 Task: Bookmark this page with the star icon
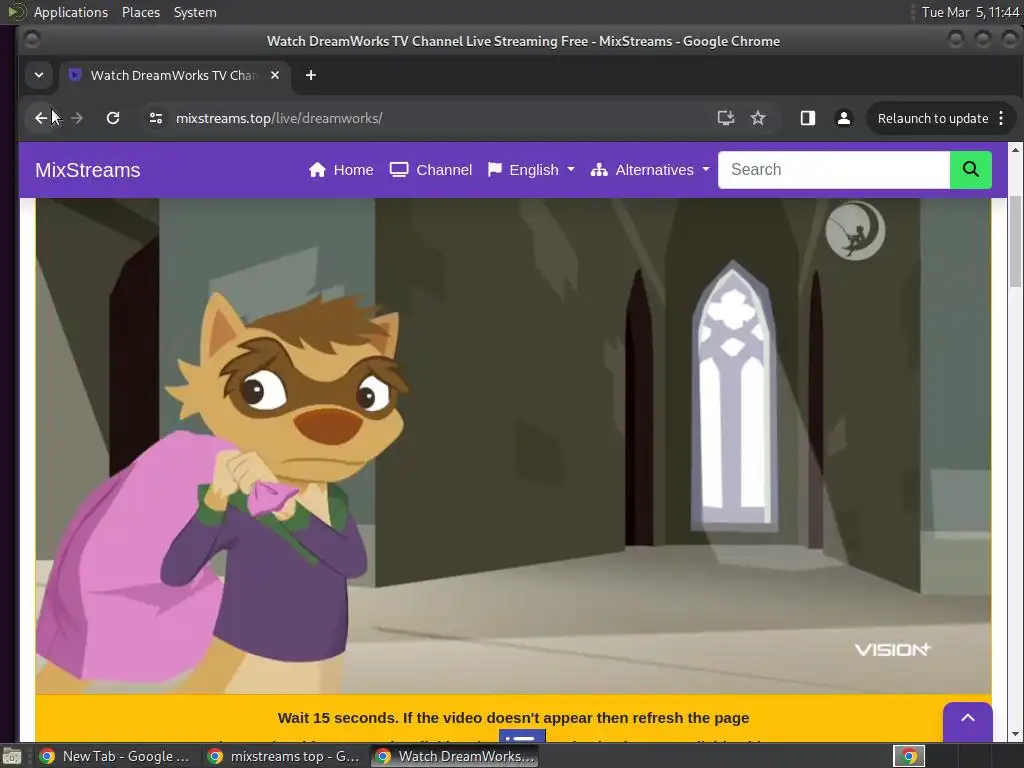coord(758,118)
